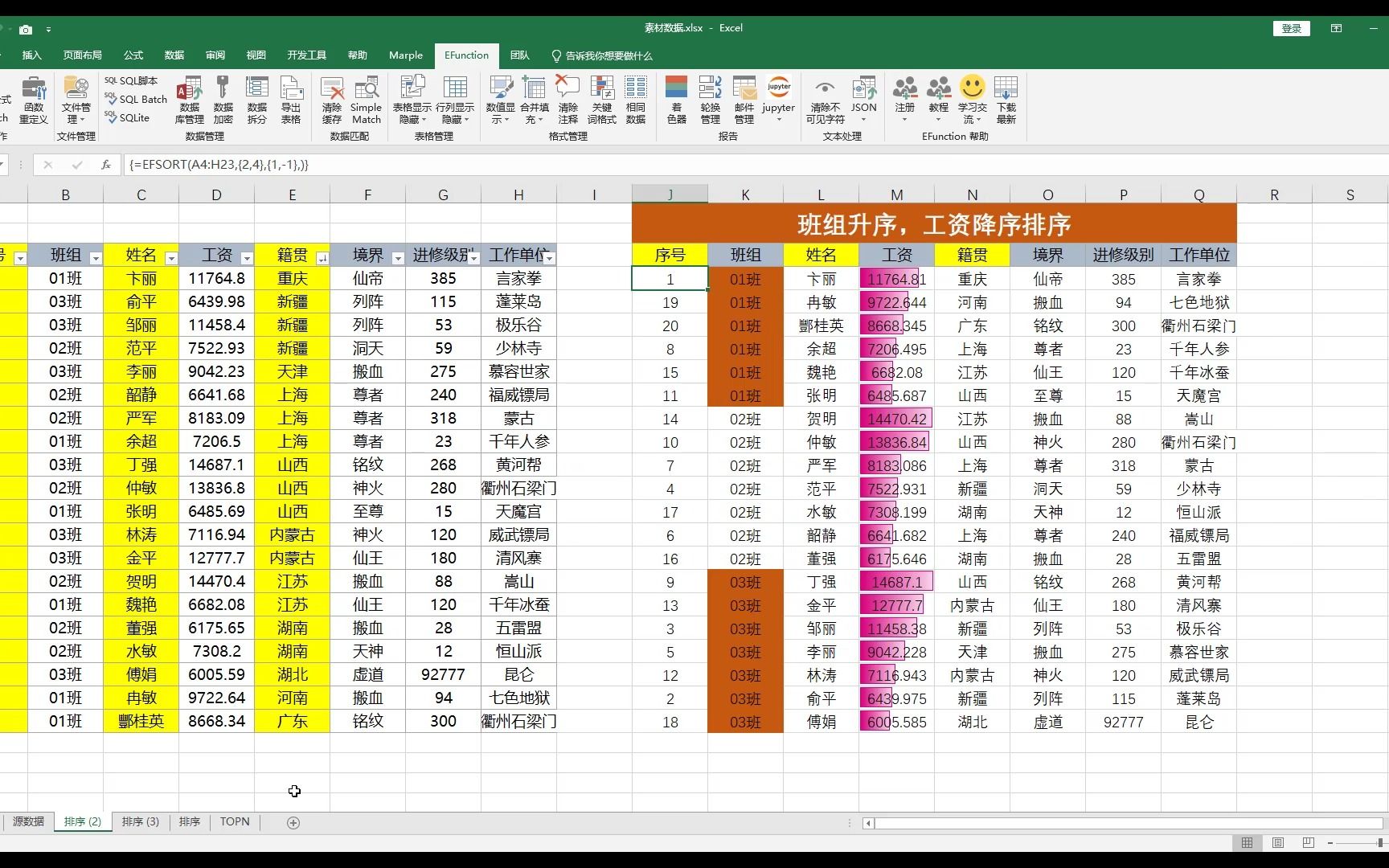Click the insert function fx button
Image resolution: width=1389 pixels, height=868 pixels.
(x=106, y=165)
